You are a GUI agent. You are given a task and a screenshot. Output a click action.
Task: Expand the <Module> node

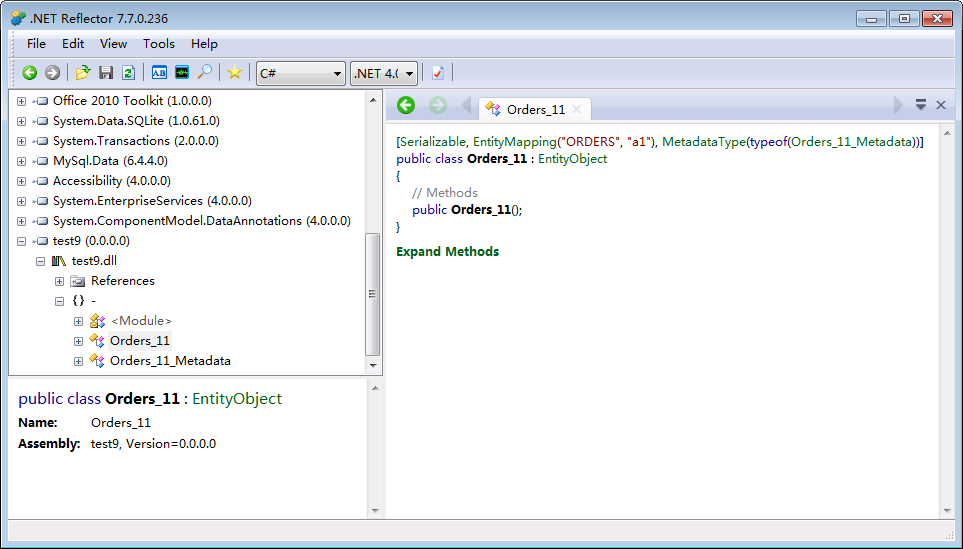79,321
